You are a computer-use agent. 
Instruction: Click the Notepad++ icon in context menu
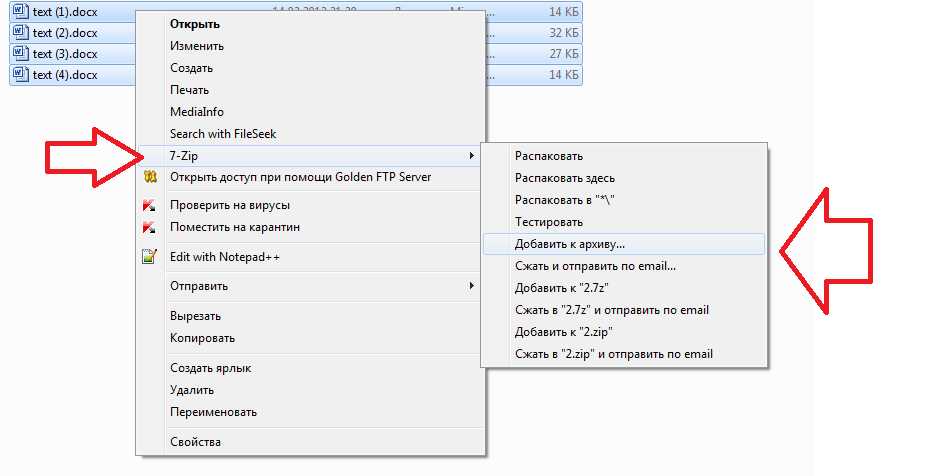150,257
